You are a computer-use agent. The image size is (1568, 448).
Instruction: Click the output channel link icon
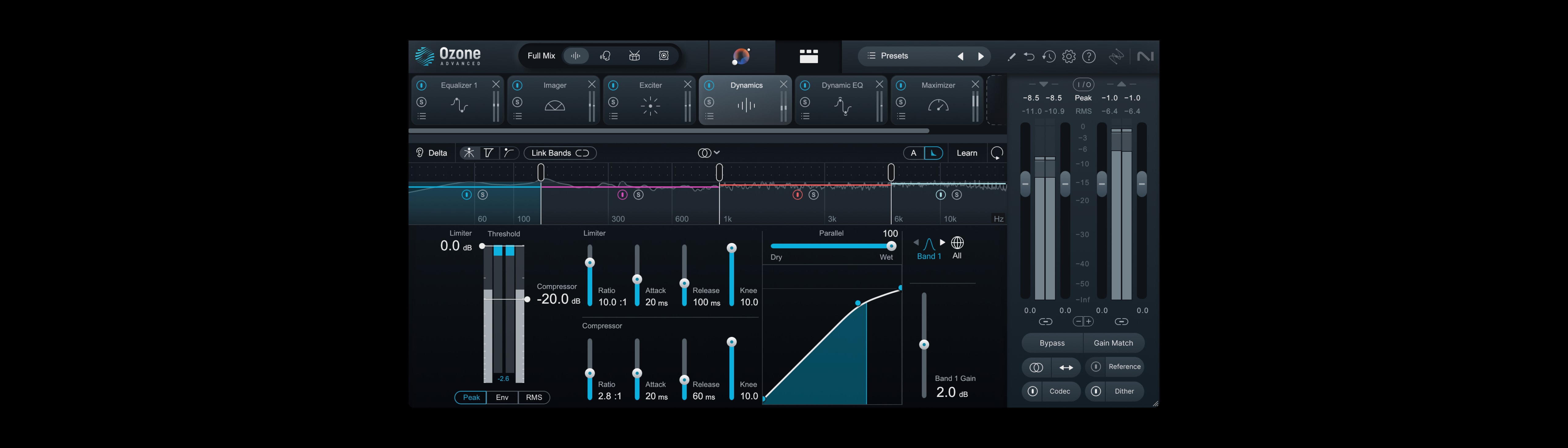pyautogui.click(x=1121, y=321)
